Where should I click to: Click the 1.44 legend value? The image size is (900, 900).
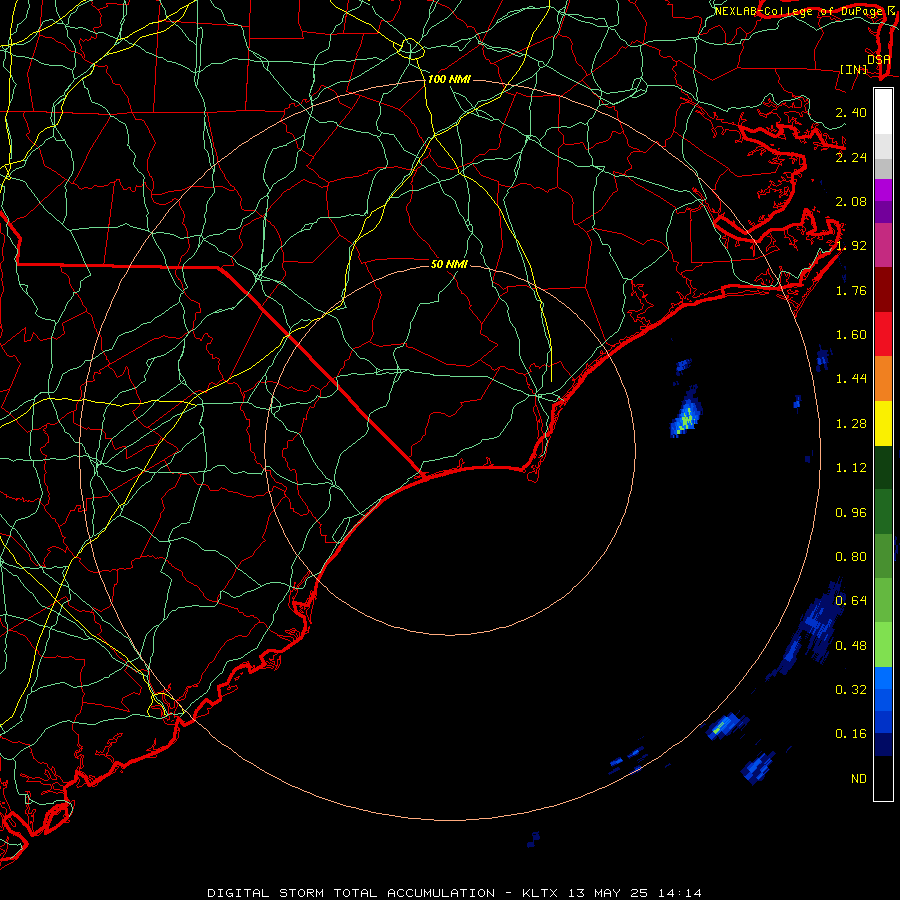click(x=851, y=379)
